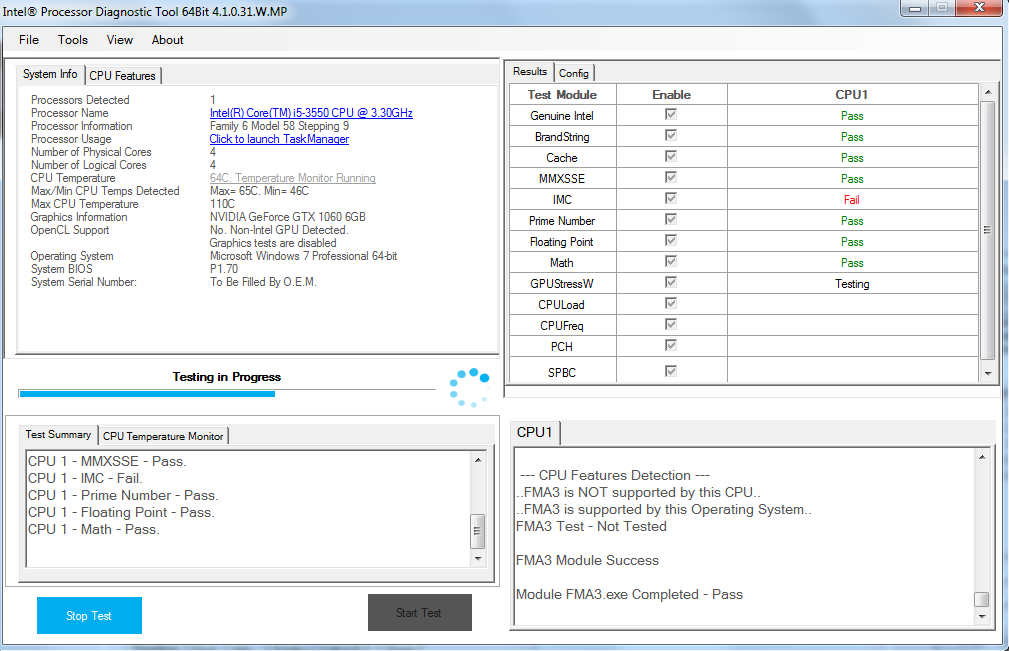Toggle the Cache enable checkbox

click(671, 156)
